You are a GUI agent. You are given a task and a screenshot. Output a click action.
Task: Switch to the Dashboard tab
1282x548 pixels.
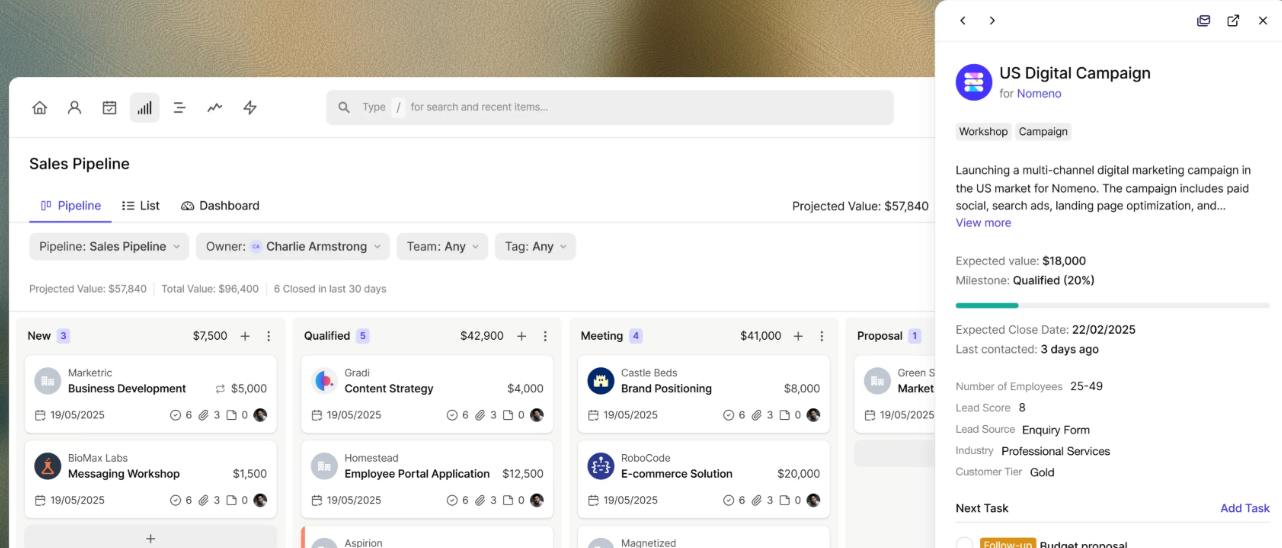pyautogui.click(x=220, y=206)
